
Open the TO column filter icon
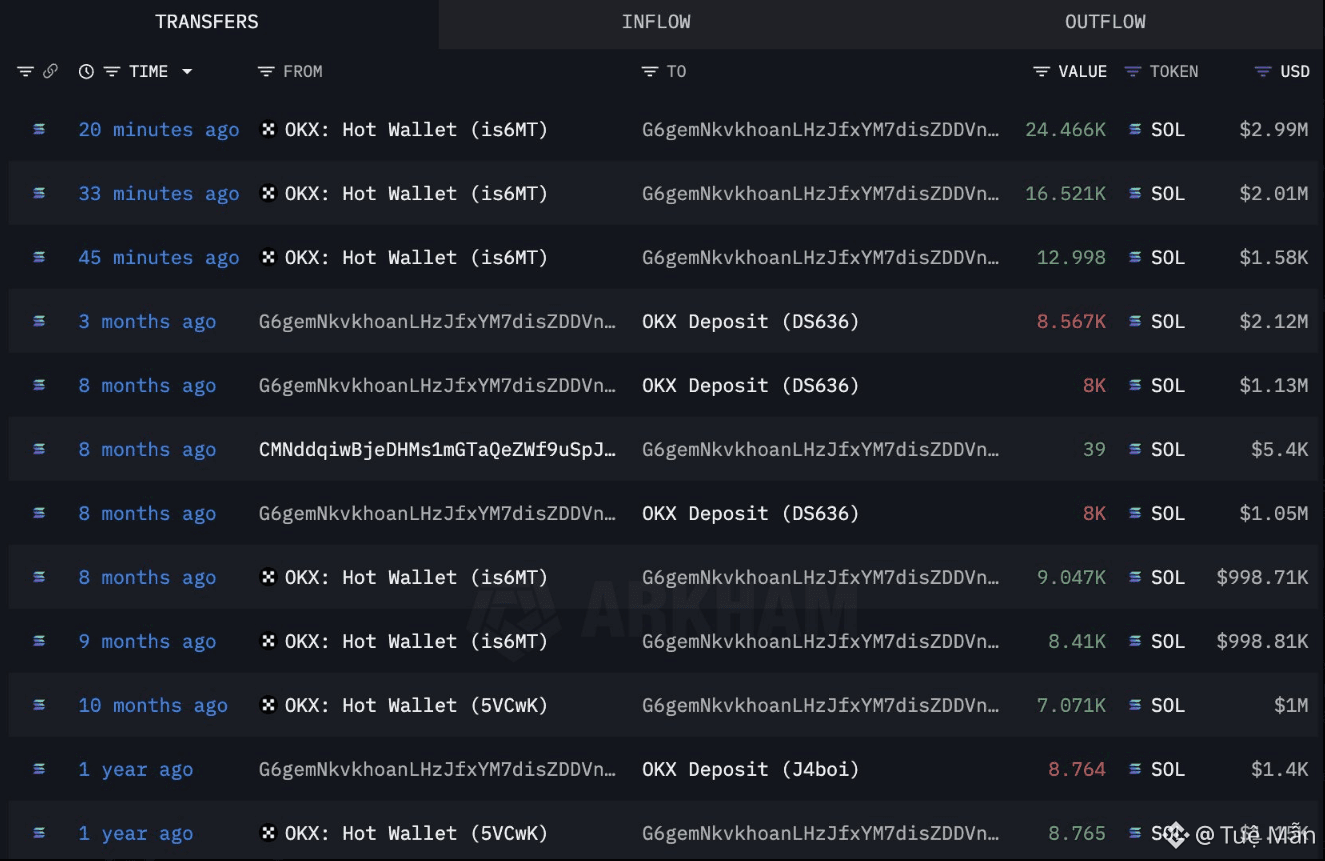click(650, 72)
